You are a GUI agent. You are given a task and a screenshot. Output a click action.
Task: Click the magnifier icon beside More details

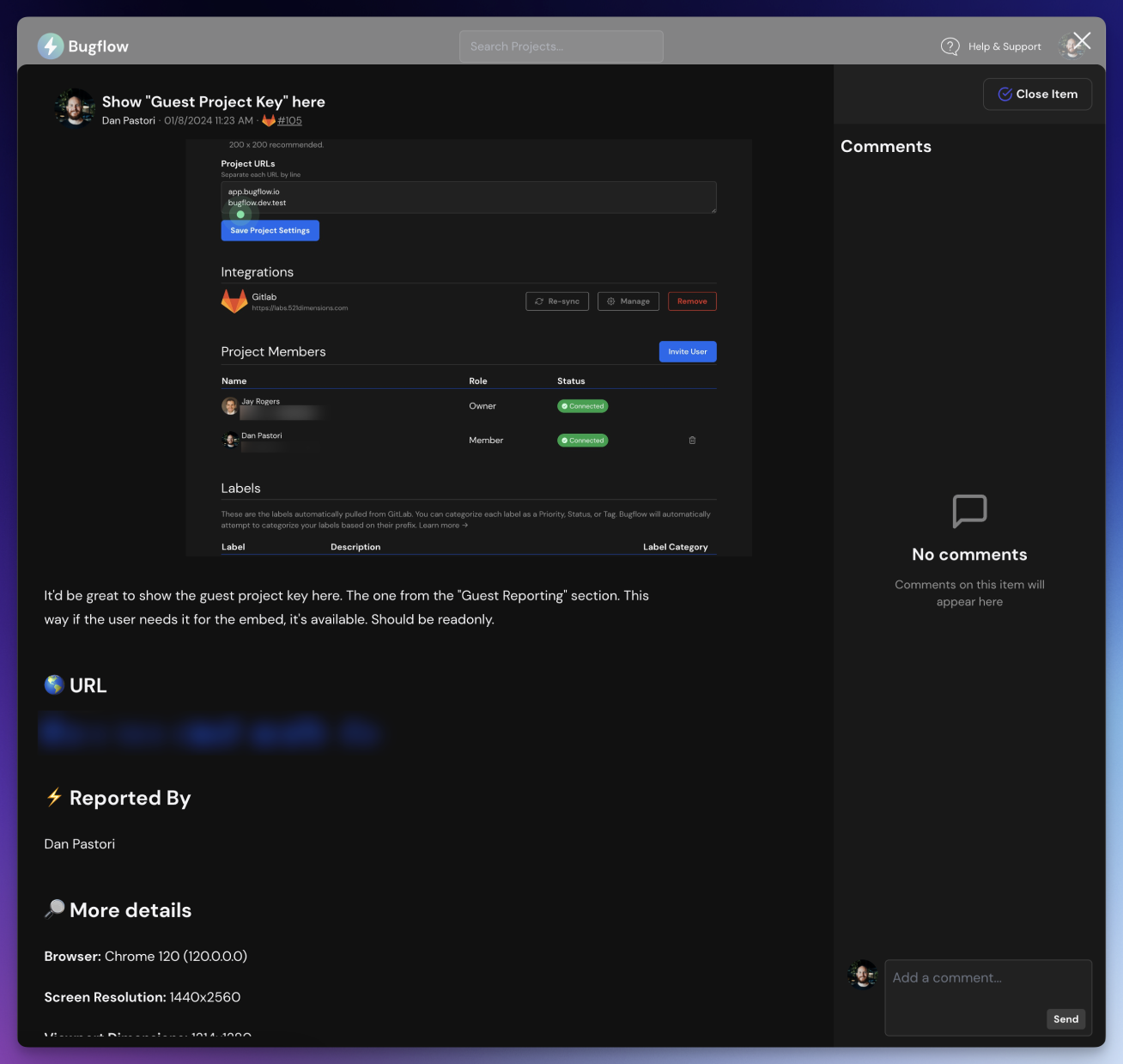[x=54, y=909]
